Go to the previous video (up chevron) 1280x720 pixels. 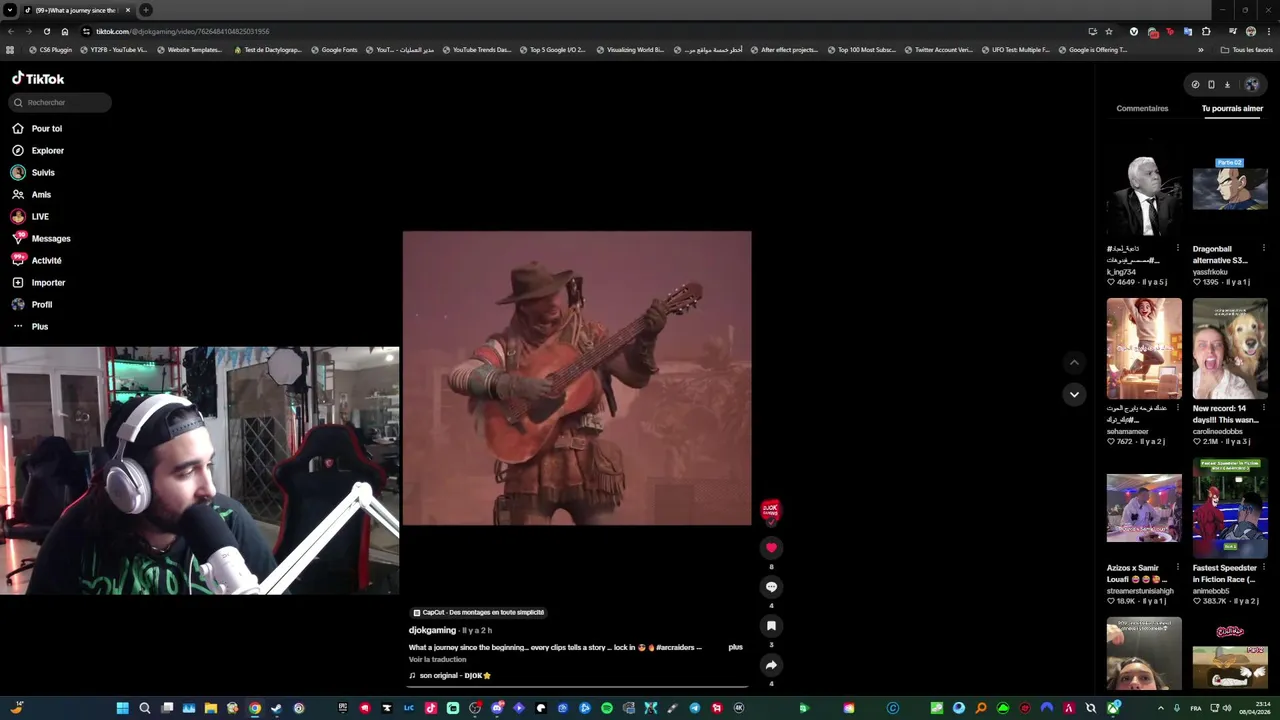point(1074,363)
